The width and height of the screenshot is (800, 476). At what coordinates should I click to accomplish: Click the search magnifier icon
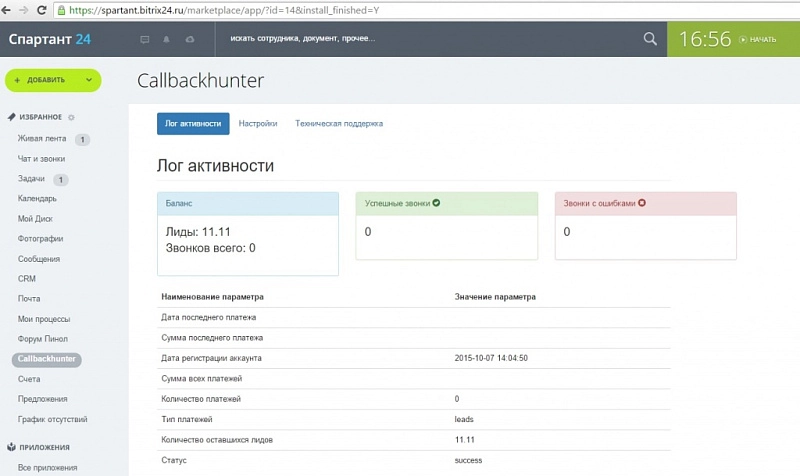[650, 39]
